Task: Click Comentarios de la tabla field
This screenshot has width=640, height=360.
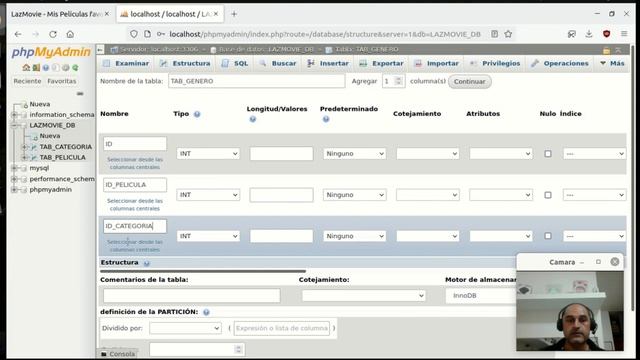Action: [x=191, y=296]
